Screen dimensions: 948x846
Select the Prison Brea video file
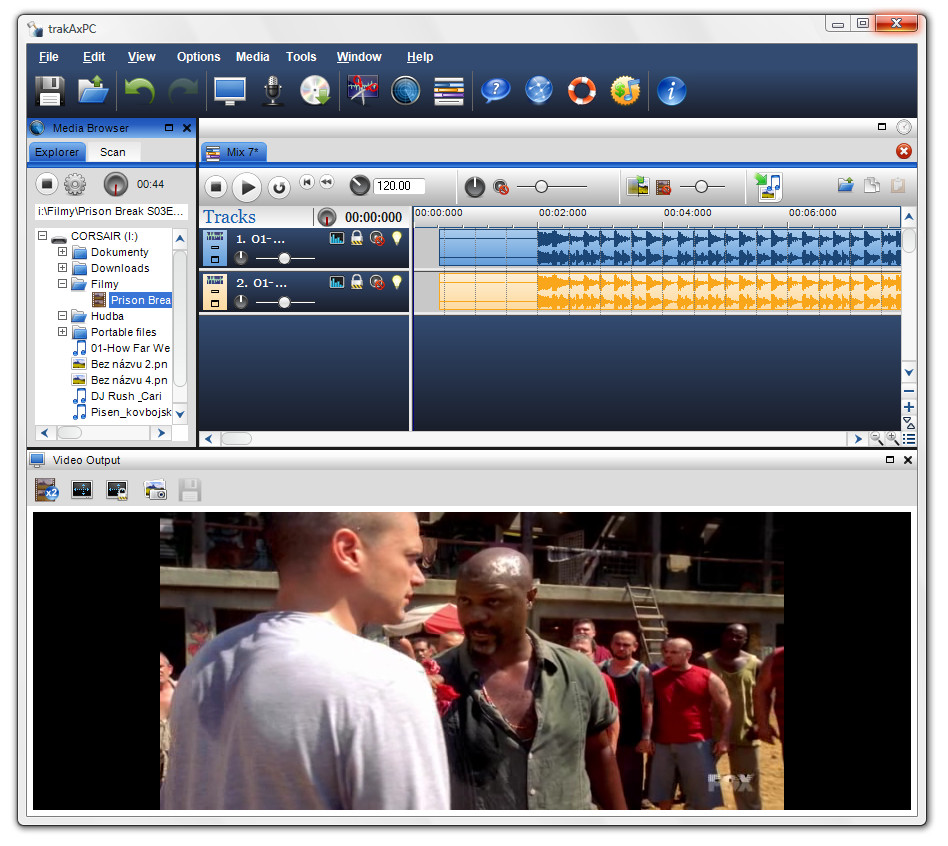click(132, 300)
